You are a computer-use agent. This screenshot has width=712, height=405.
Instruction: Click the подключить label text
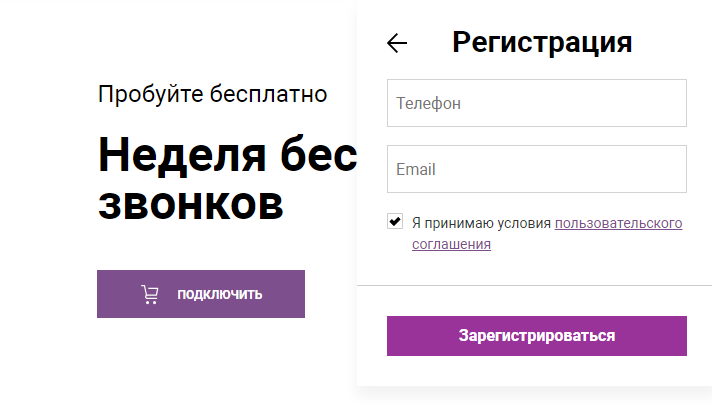[219, 294]
